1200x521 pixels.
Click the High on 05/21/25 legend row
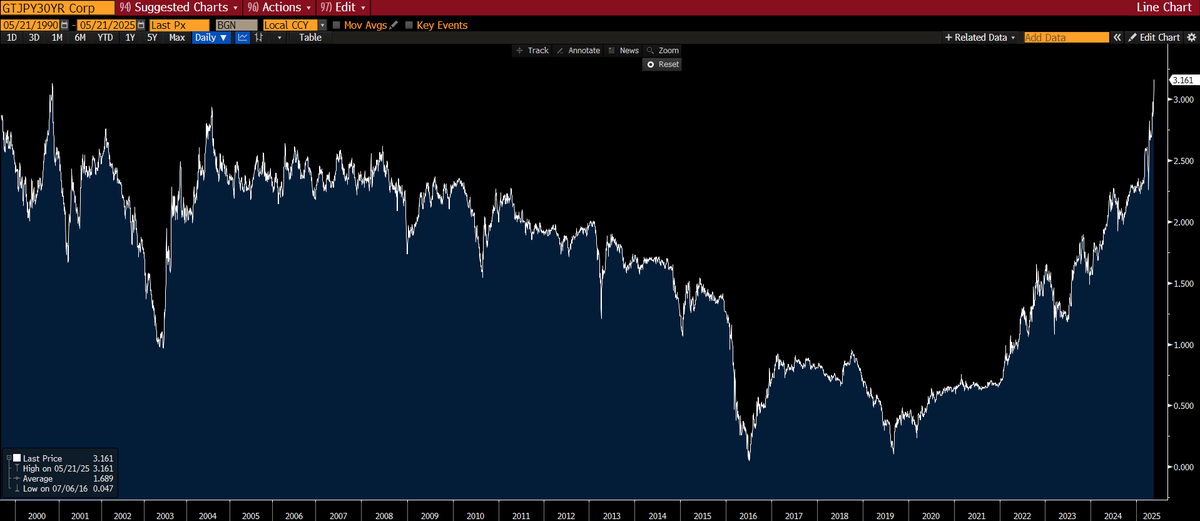pos(64,468)
